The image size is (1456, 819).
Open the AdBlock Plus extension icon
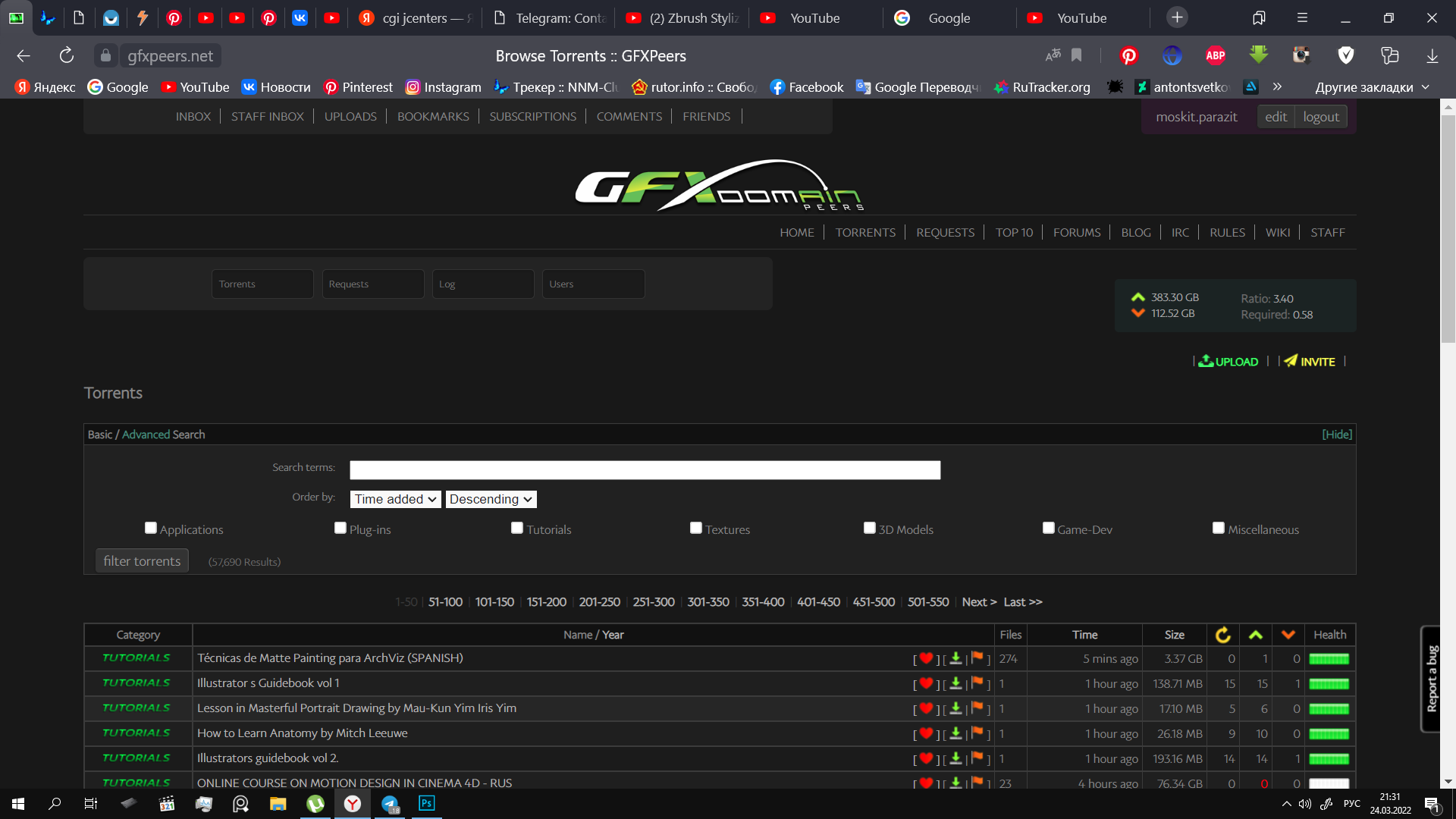[x=1216, y=55]
